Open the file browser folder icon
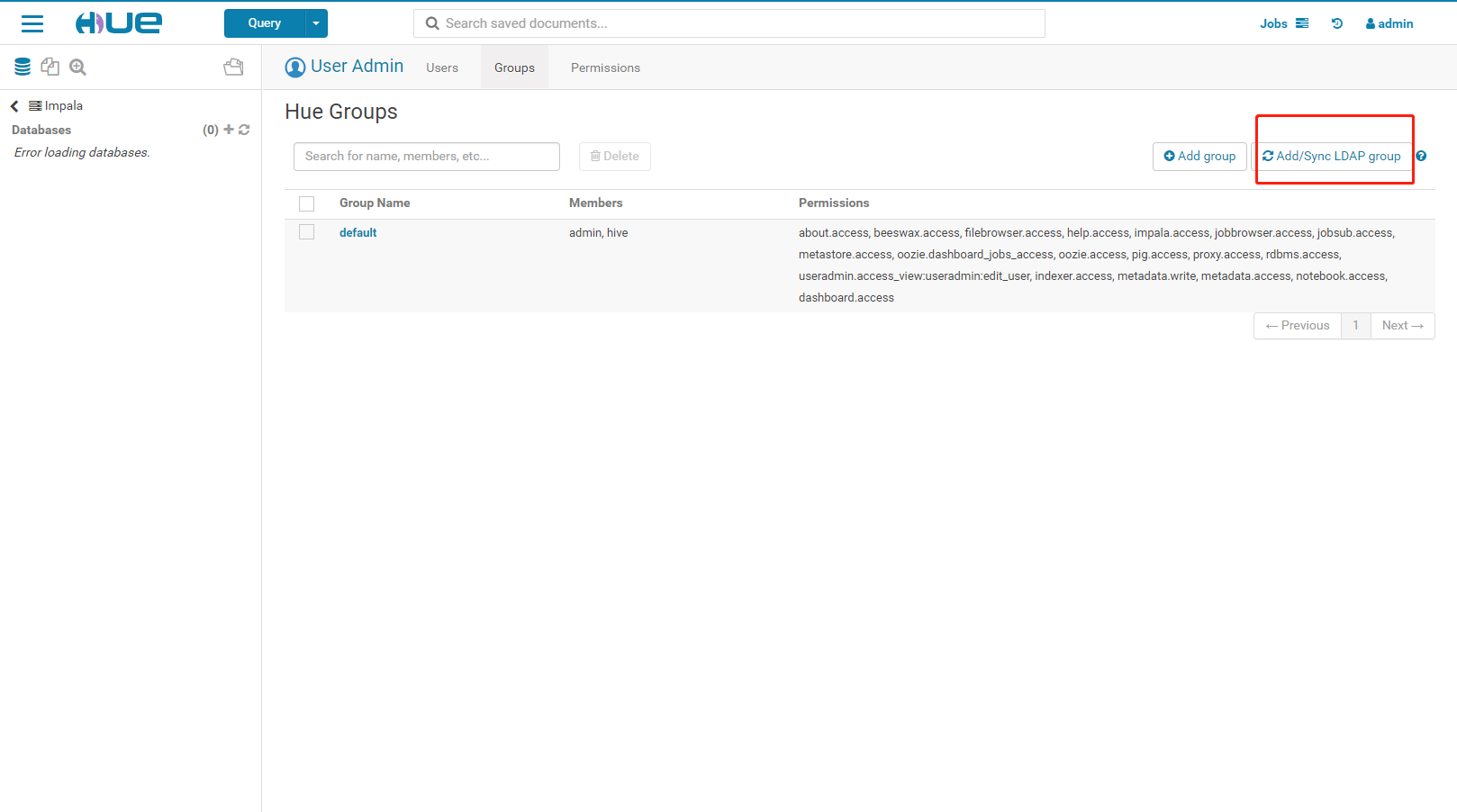Image resolution: width=1457 pixels, height=812 pixels. [233, 67]
